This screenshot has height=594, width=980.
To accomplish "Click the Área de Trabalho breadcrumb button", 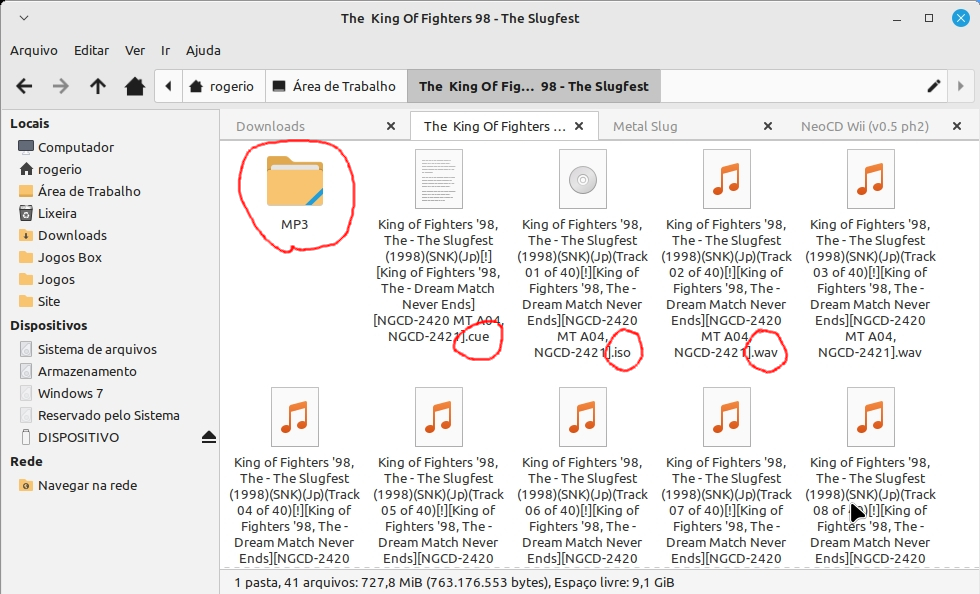I will click(x=336, y=86).
